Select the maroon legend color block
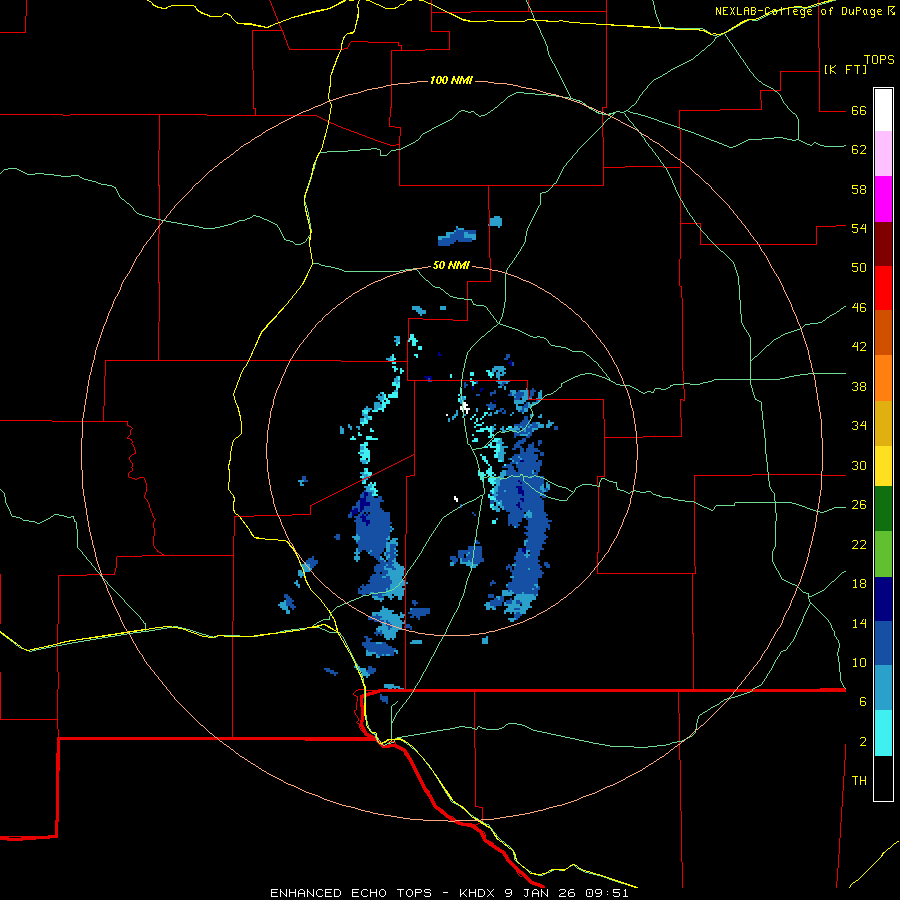 point(883,243)
